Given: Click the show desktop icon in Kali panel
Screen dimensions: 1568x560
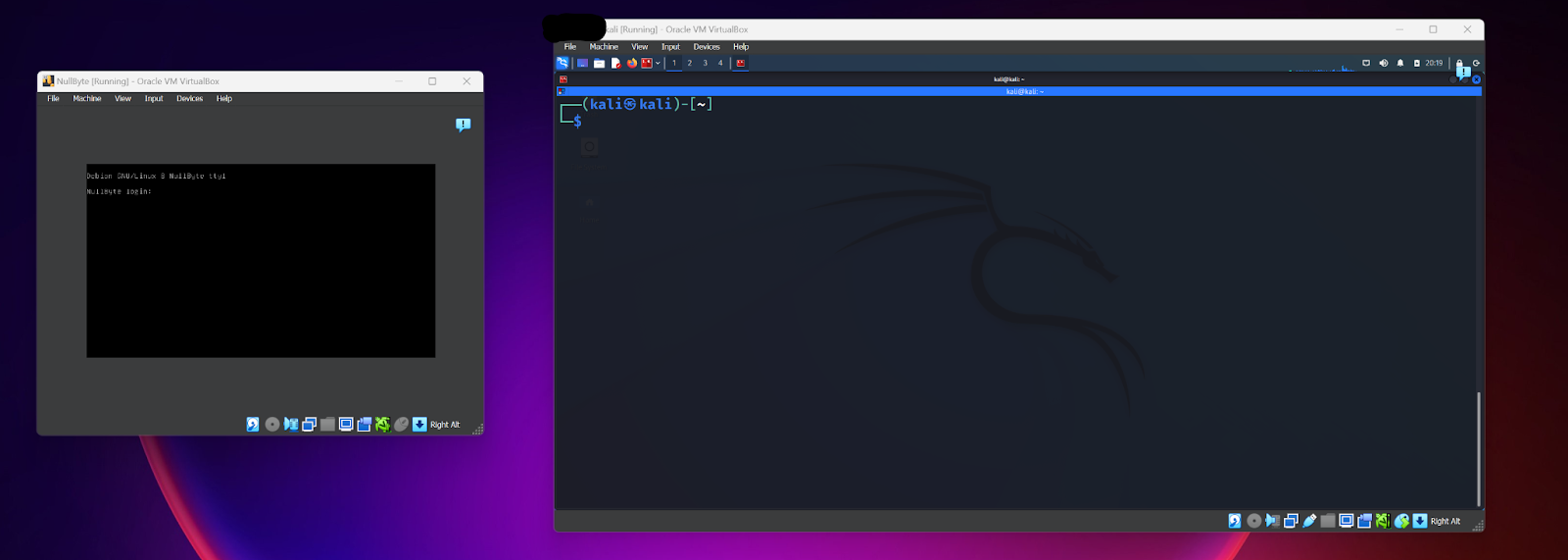Looking at the screenshot, I should (x=582, y=63).
